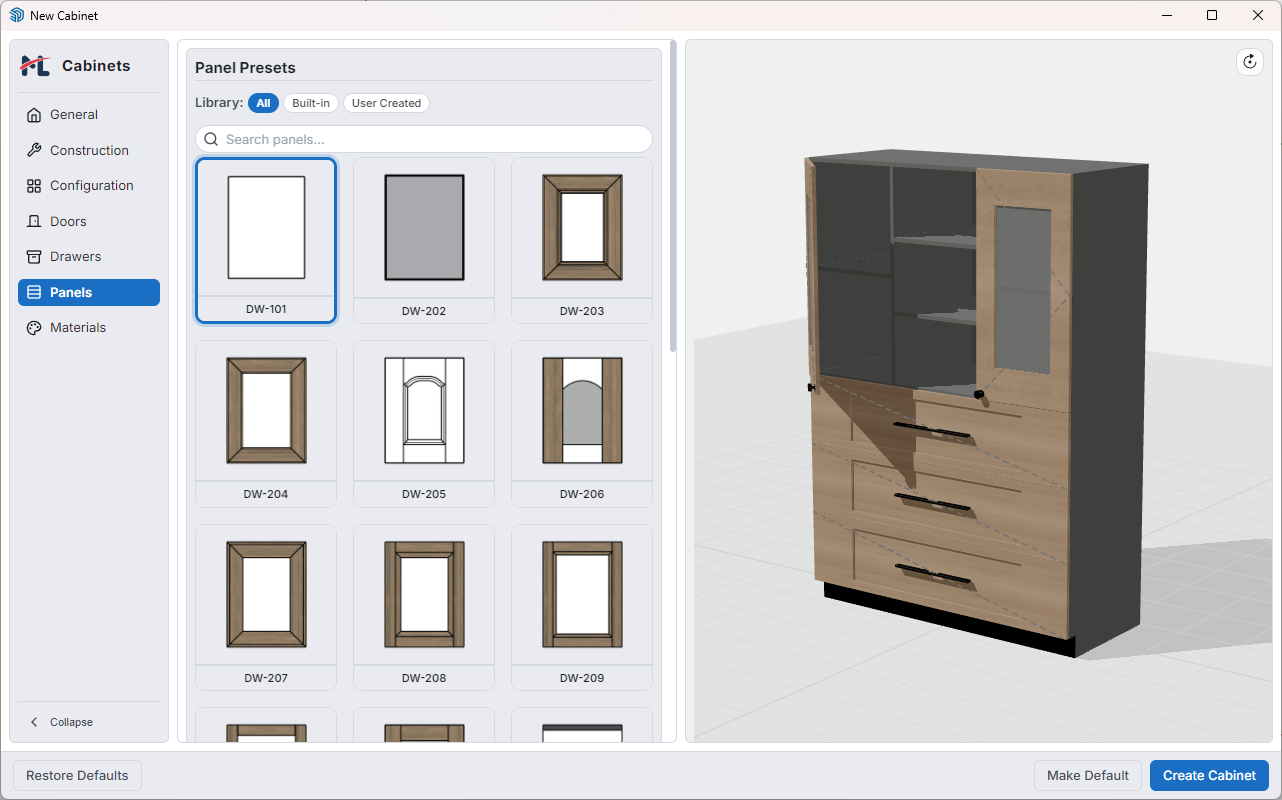Select the DW-207 panel preset
The width and height of the screenshot is (1282, 800).
pyautogui.click(x=266, y=608)
